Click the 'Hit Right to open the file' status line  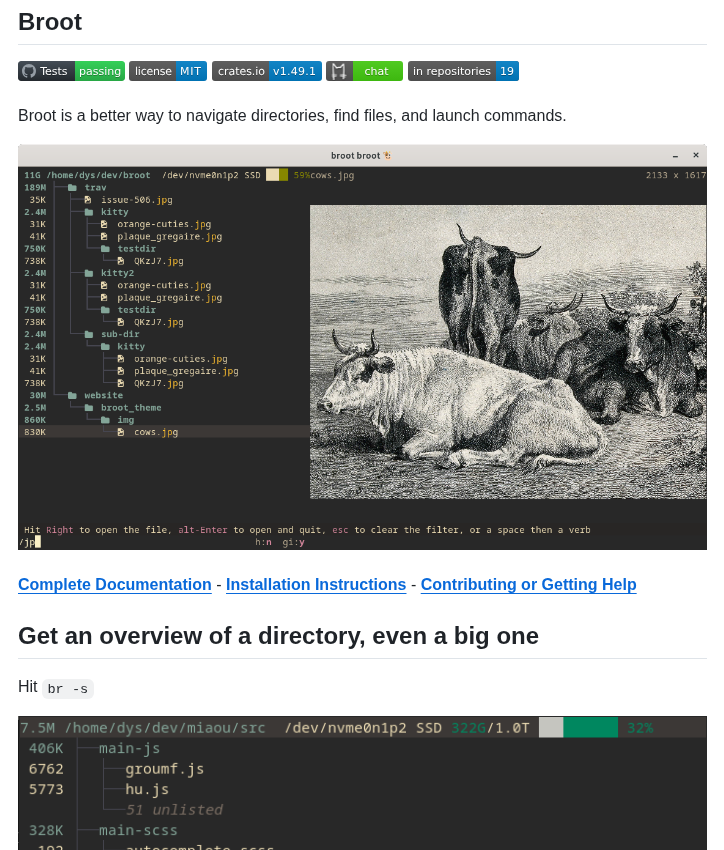(307, 530)
